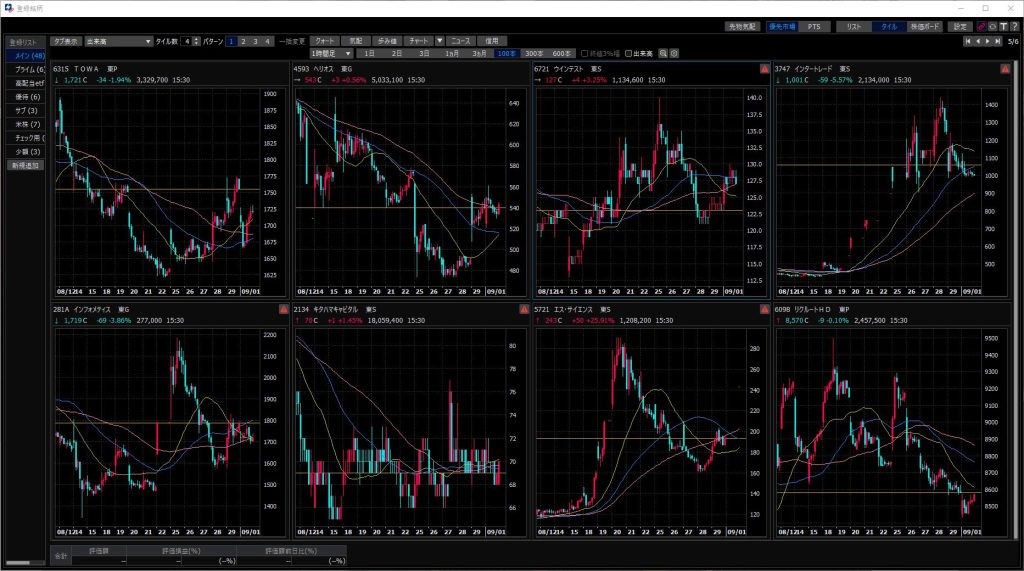1024x571 pixels.
Task: Expand the arrow next to チャート button
Action: [x=439, y=41]
